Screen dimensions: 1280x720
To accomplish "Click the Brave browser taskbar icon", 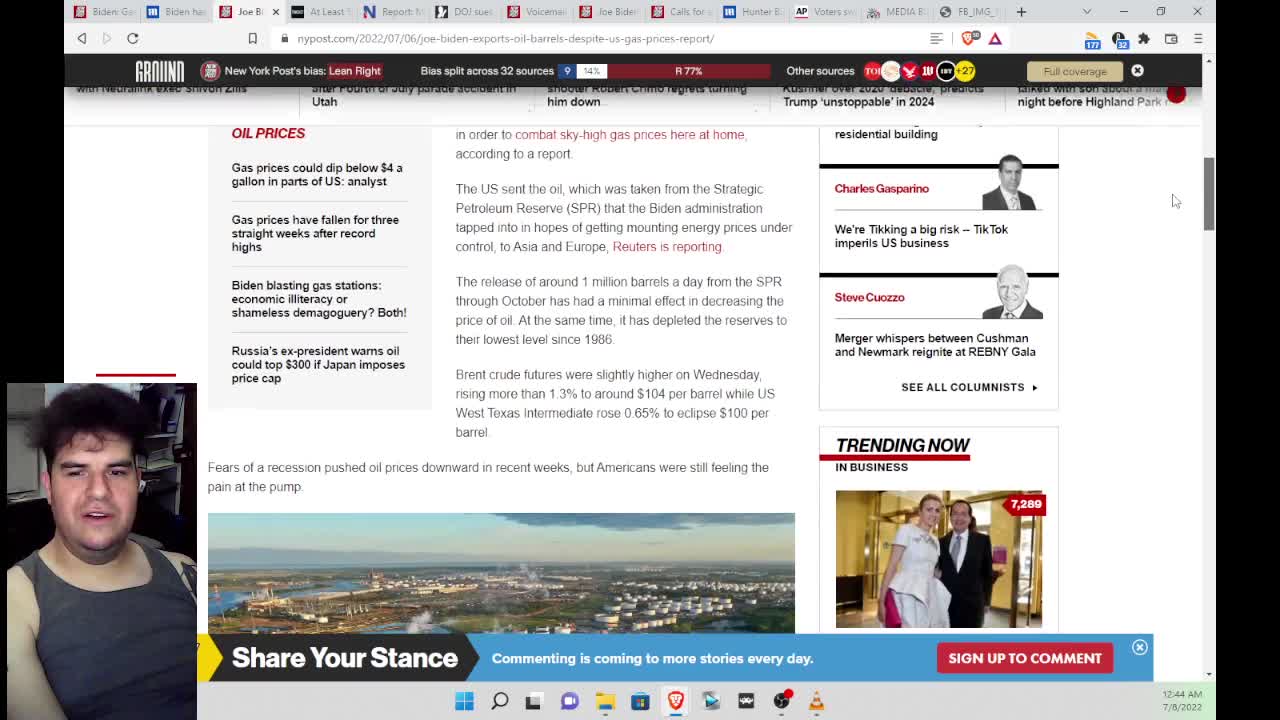I will (x=676, y=701).
